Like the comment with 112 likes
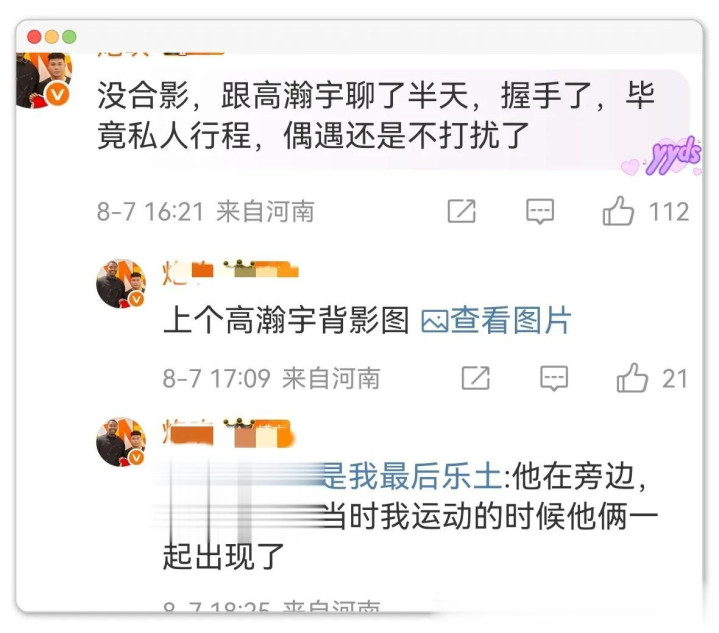 618,211
